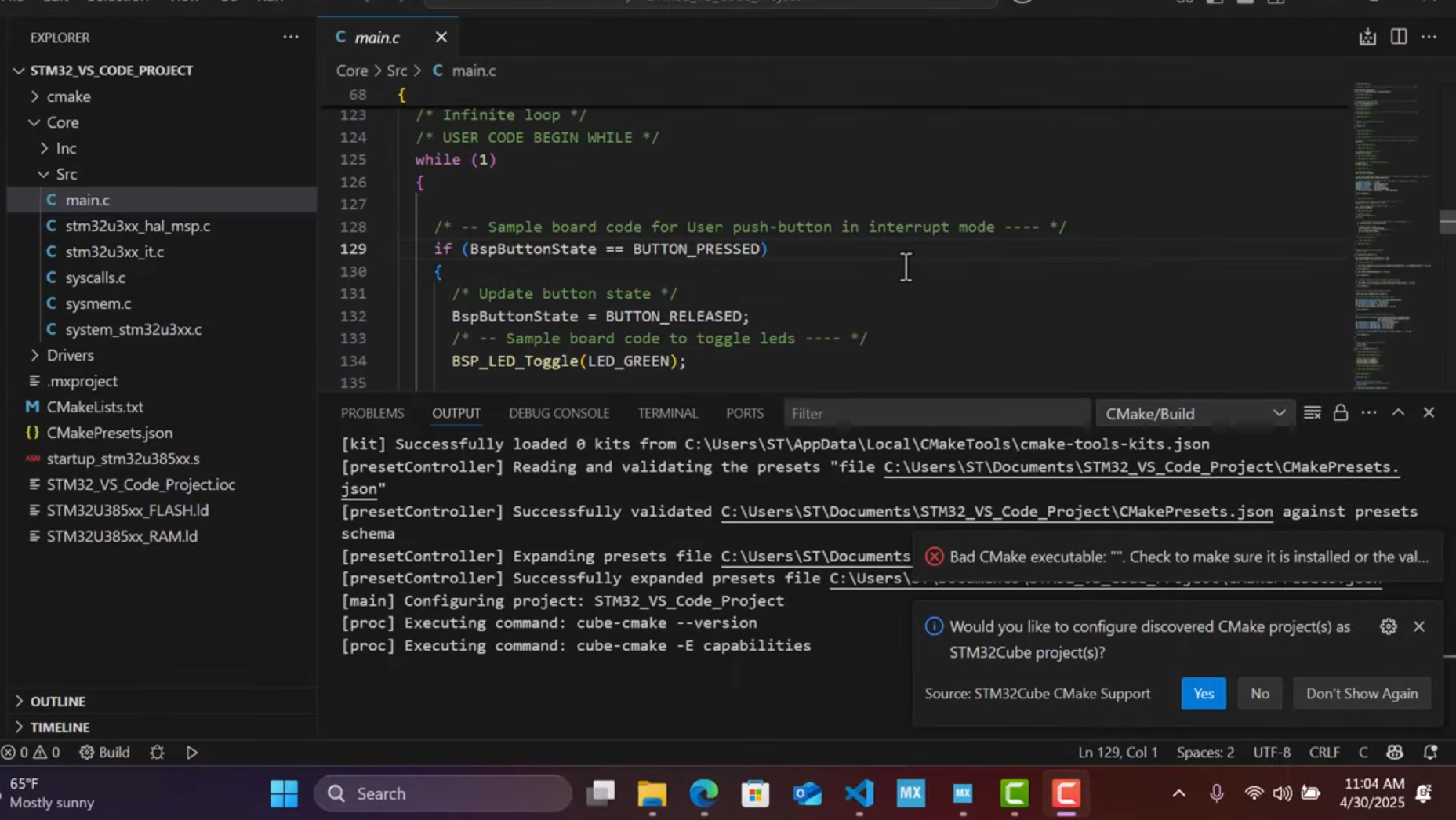Click the Copilot status icon
The width and height of the screenshot is (1456, 820).
pos(1394,753)
